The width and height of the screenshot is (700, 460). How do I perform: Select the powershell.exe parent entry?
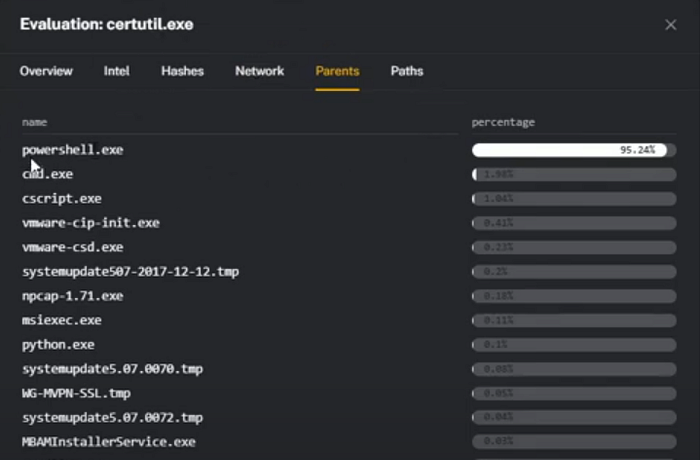point(73,150)
